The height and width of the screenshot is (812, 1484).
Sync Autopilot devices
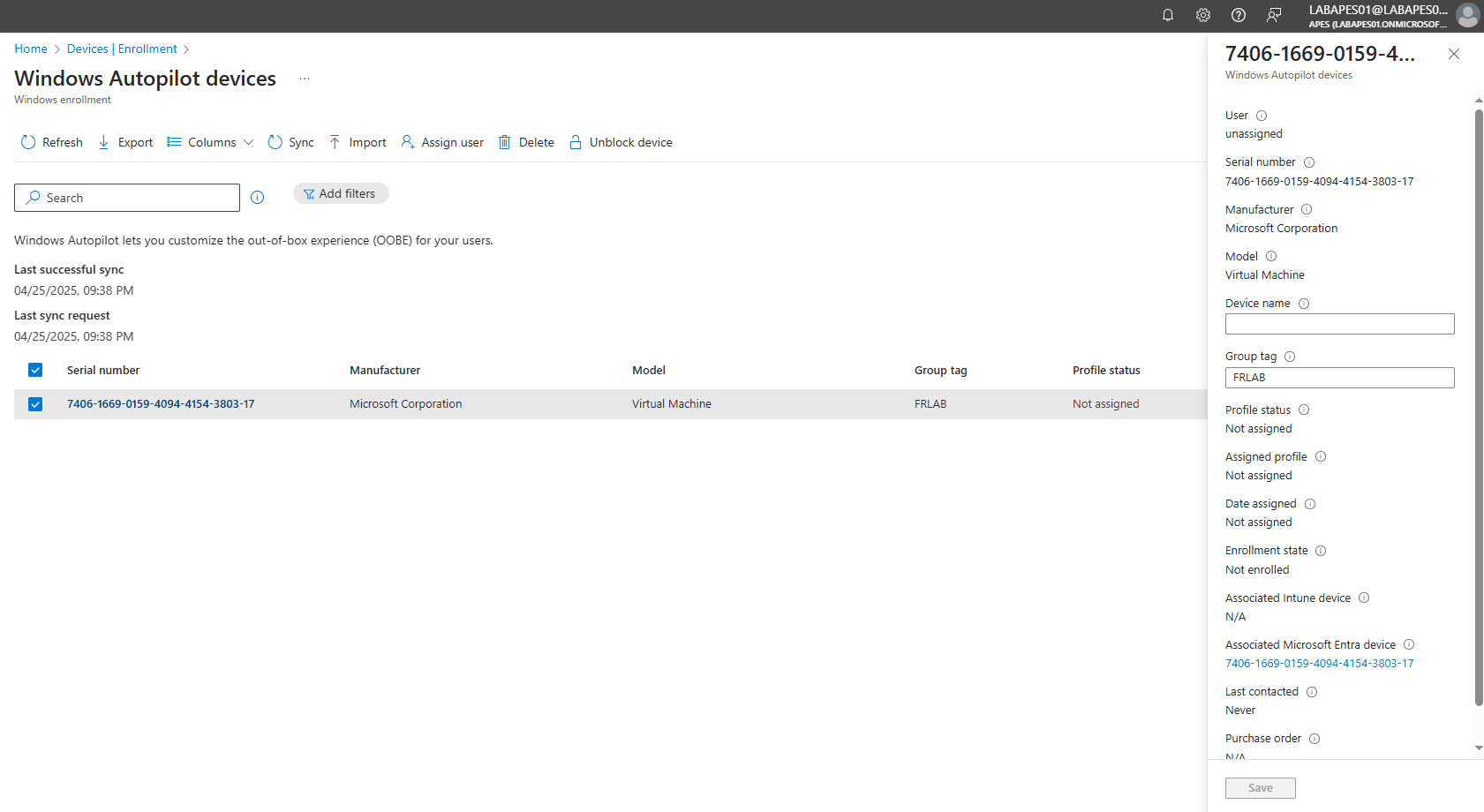coord(290,142)
